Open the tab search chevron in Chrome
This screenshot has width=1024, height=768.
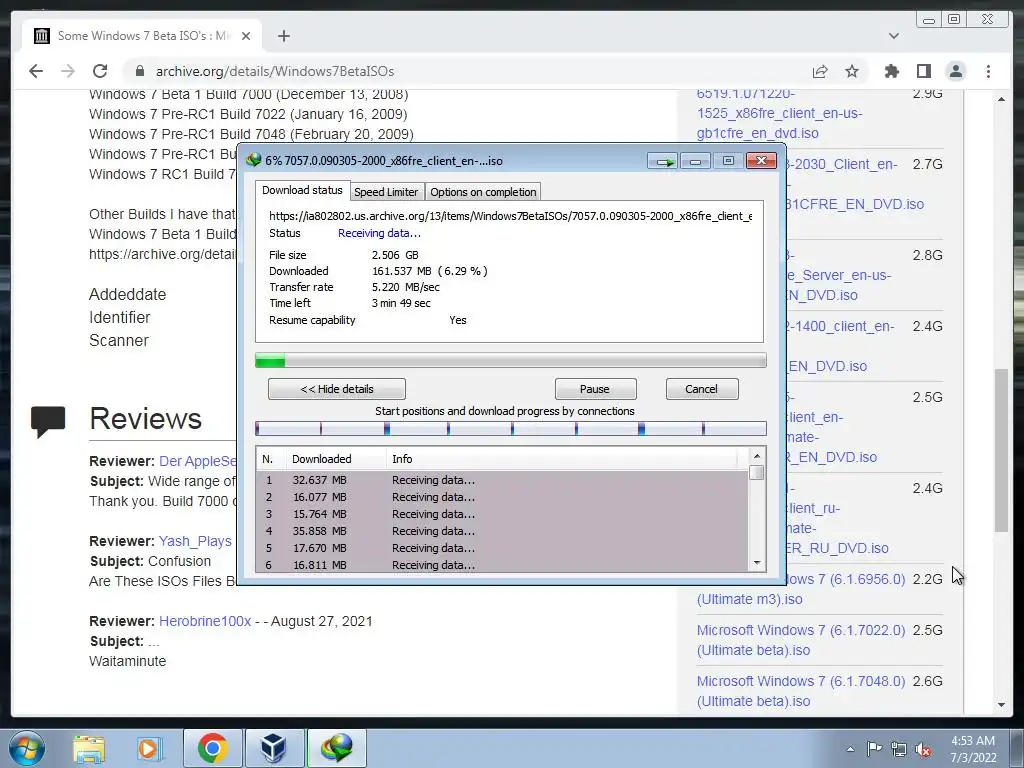(x=894, y=36)
